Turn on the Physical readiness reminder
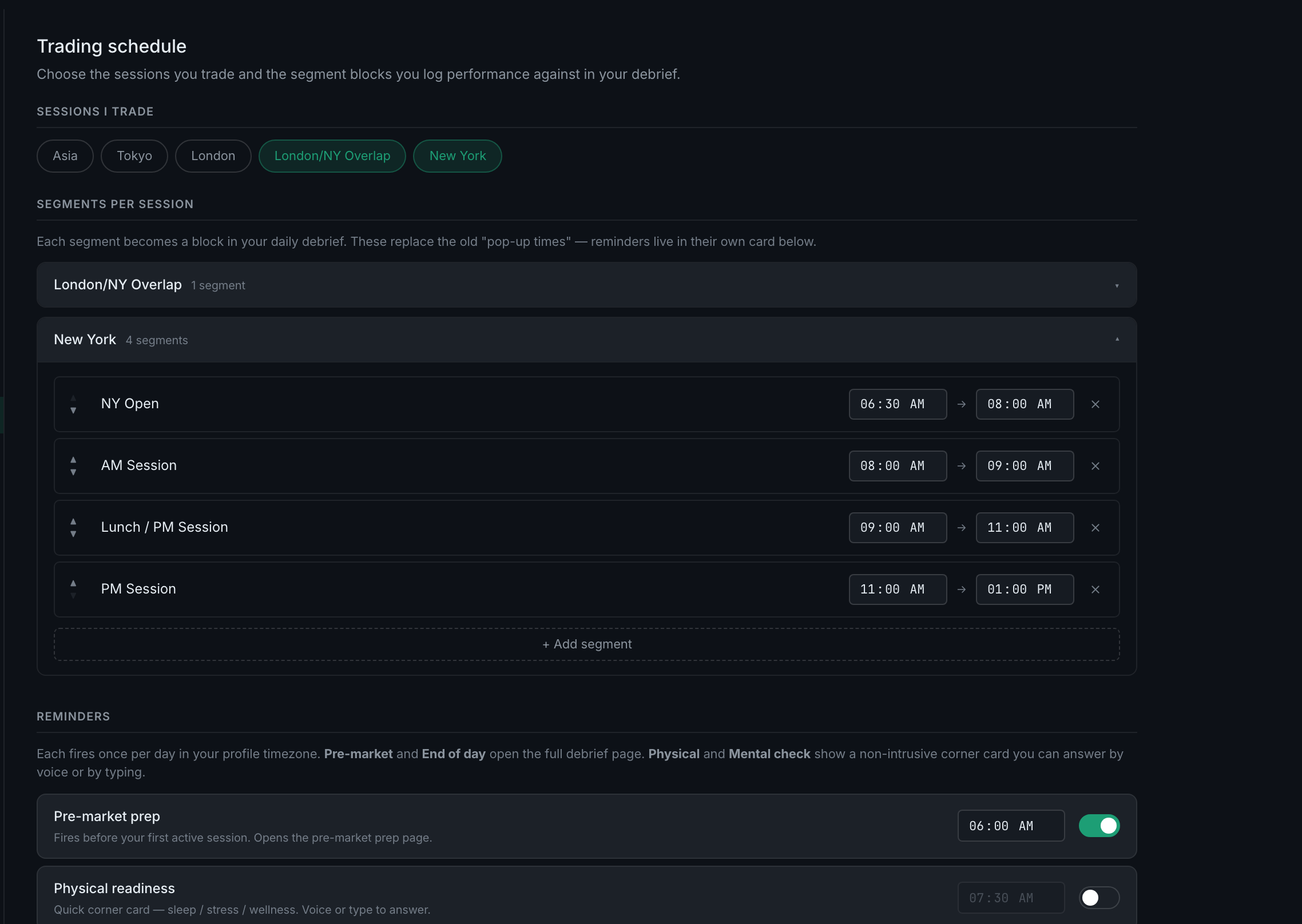Viewport: 1302px width, 924px height. pyautogui.click(x=1099, y=898)
